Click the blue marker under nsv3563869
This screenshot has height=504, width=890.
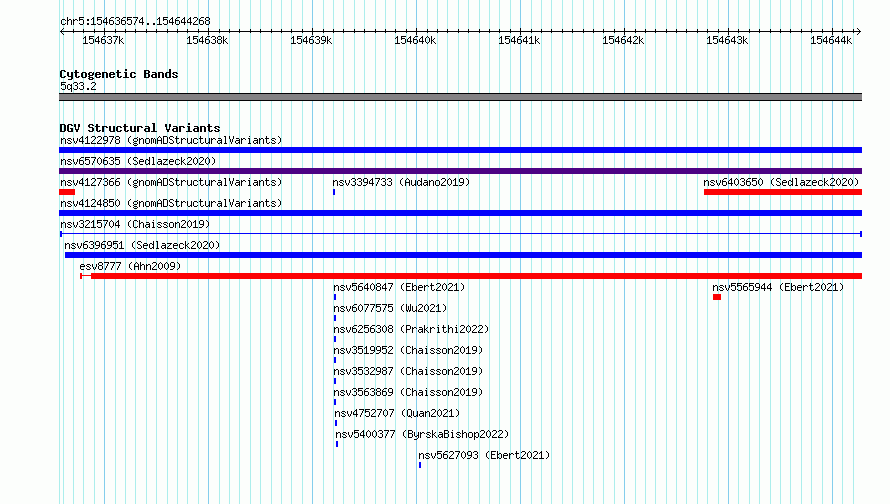(x=335, y=402)
